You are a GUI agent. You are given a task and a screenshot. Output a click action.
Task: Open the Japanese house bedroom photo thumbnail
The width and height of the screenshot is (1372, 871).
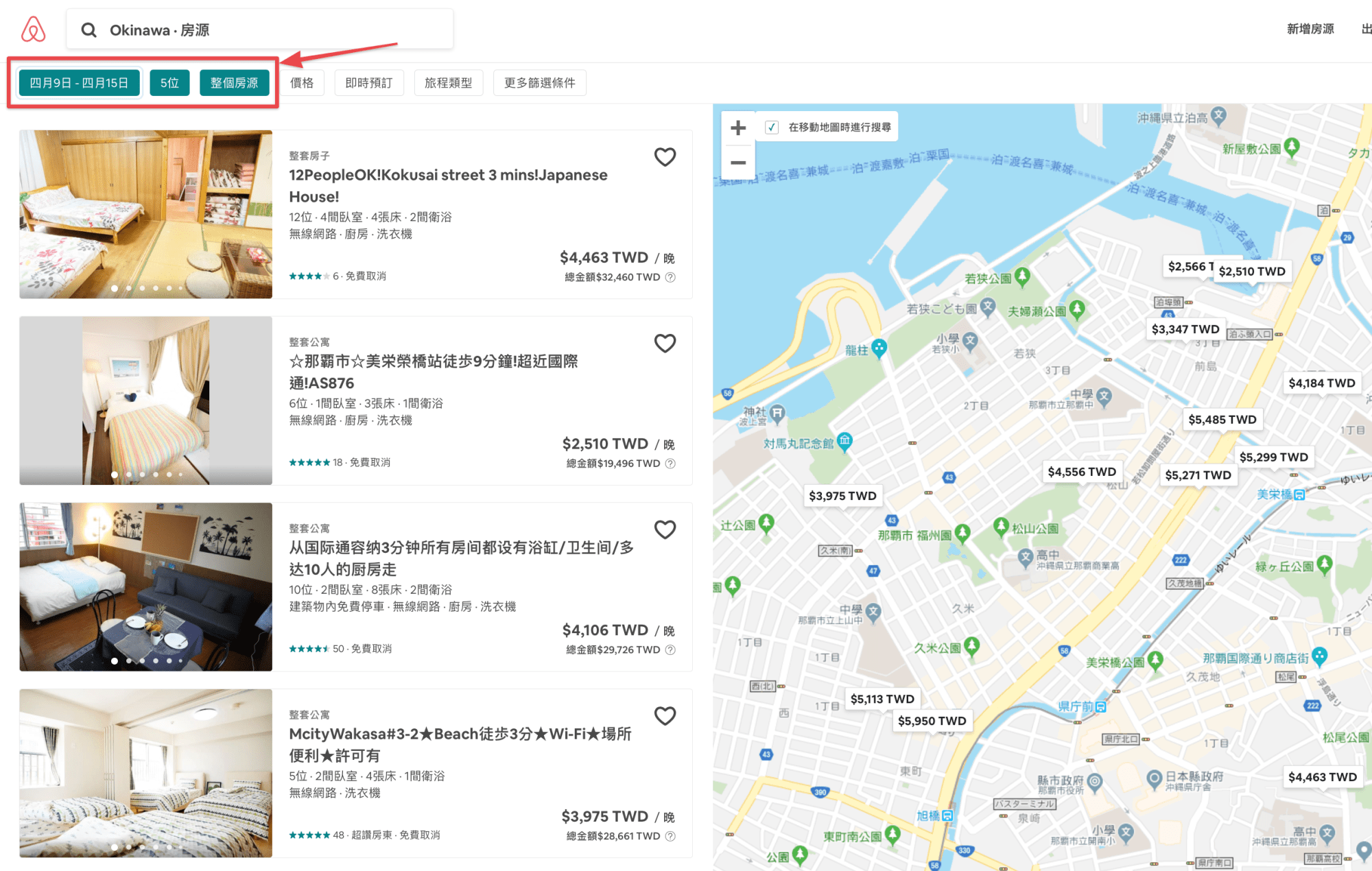pos(145,214)
